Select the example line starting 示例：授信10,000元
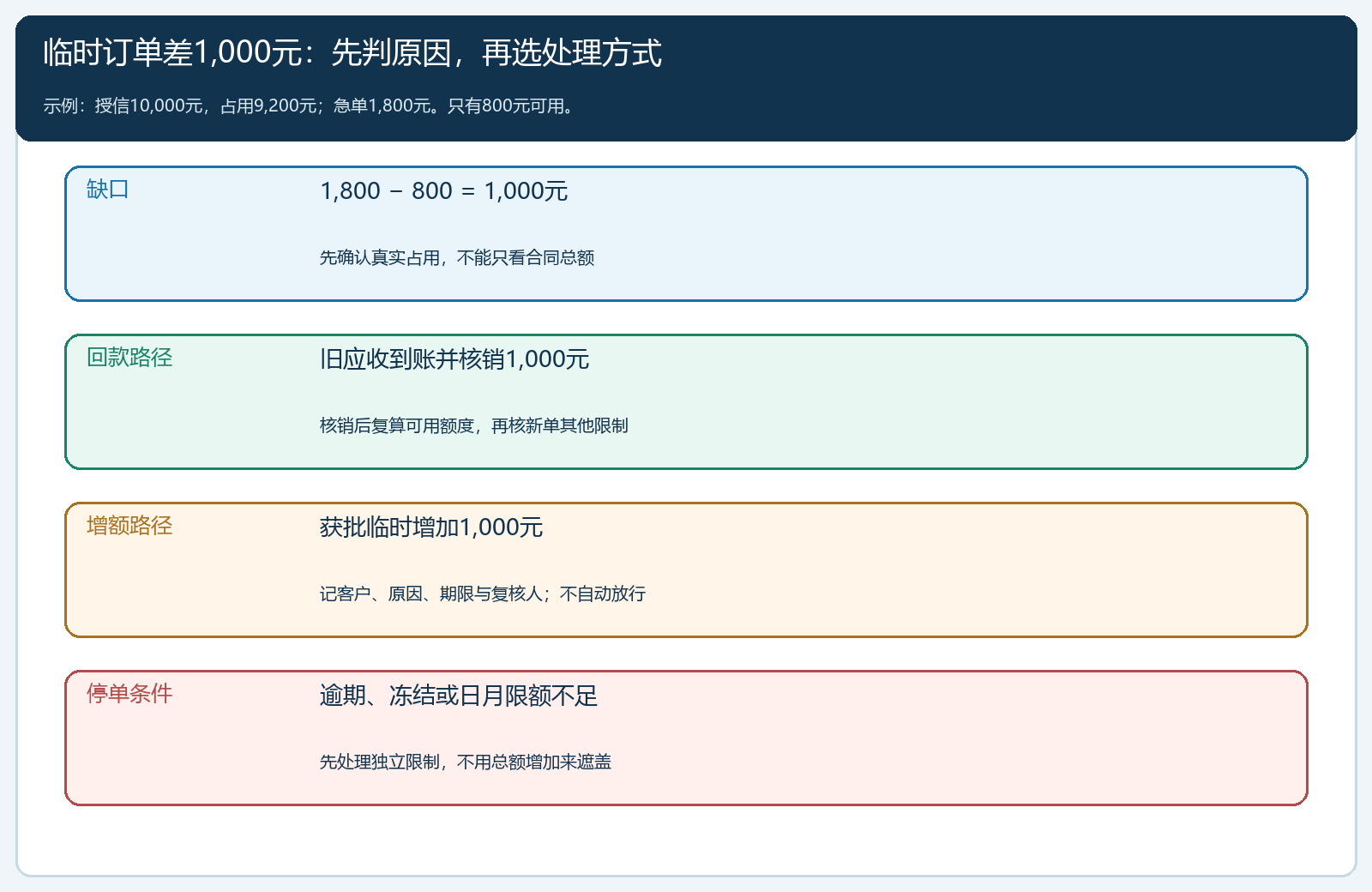Image resolution: width=1372 pixels, height=892 pixels. click(309, 106)
